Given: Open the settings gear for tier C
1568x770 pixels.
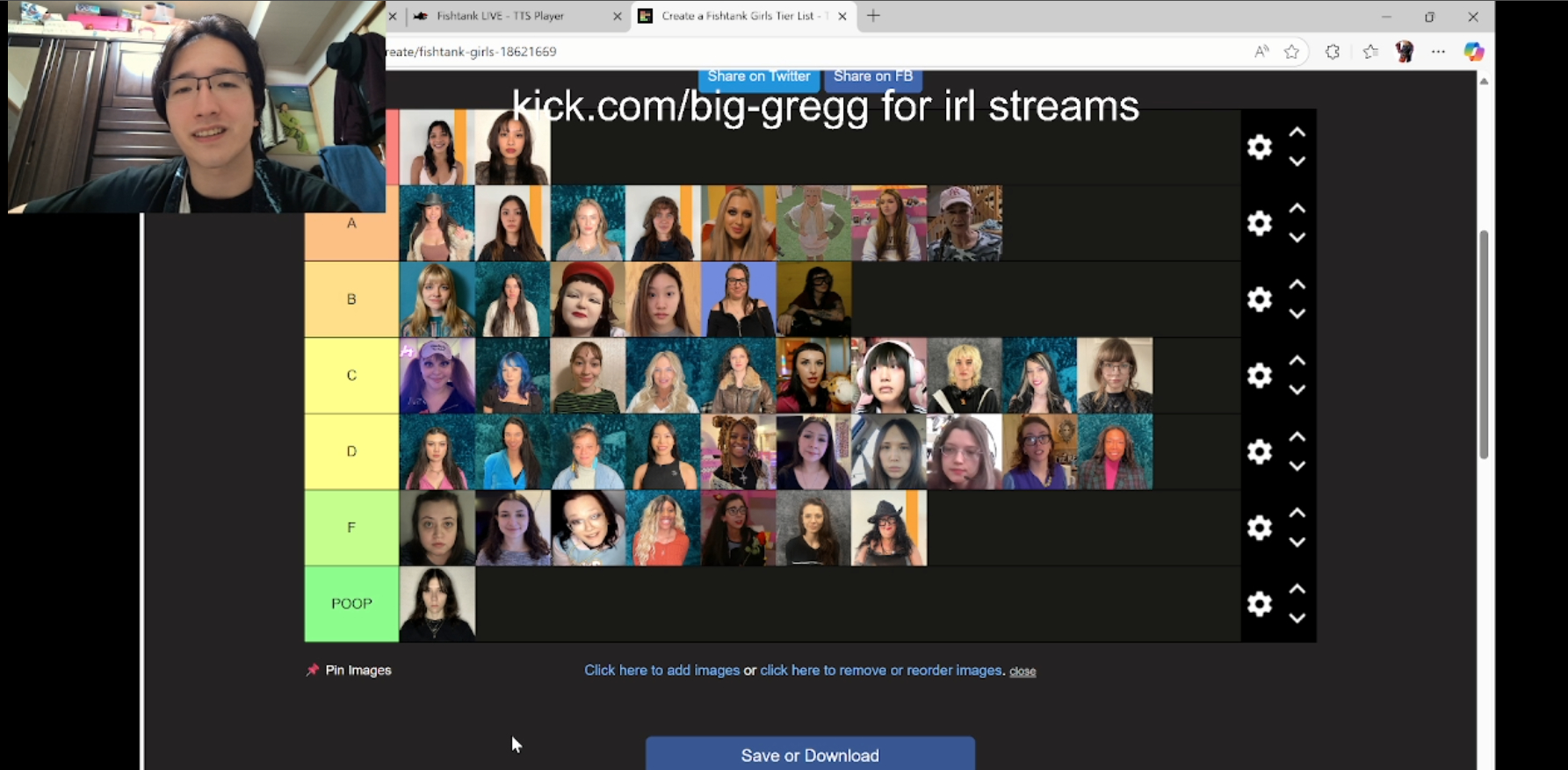Looking at the screenshot, I should click(x=1260, y=376).
